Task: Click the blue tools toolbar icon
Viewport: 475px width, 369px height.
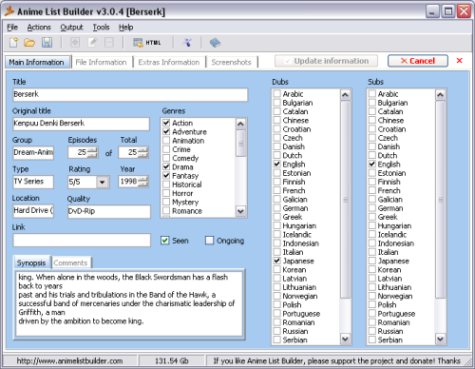Action: [188, 42]
